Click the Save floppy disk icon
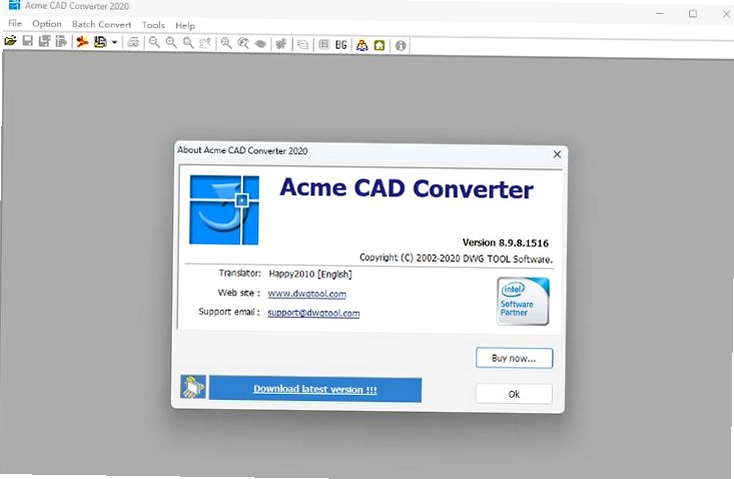 [28, 41]
